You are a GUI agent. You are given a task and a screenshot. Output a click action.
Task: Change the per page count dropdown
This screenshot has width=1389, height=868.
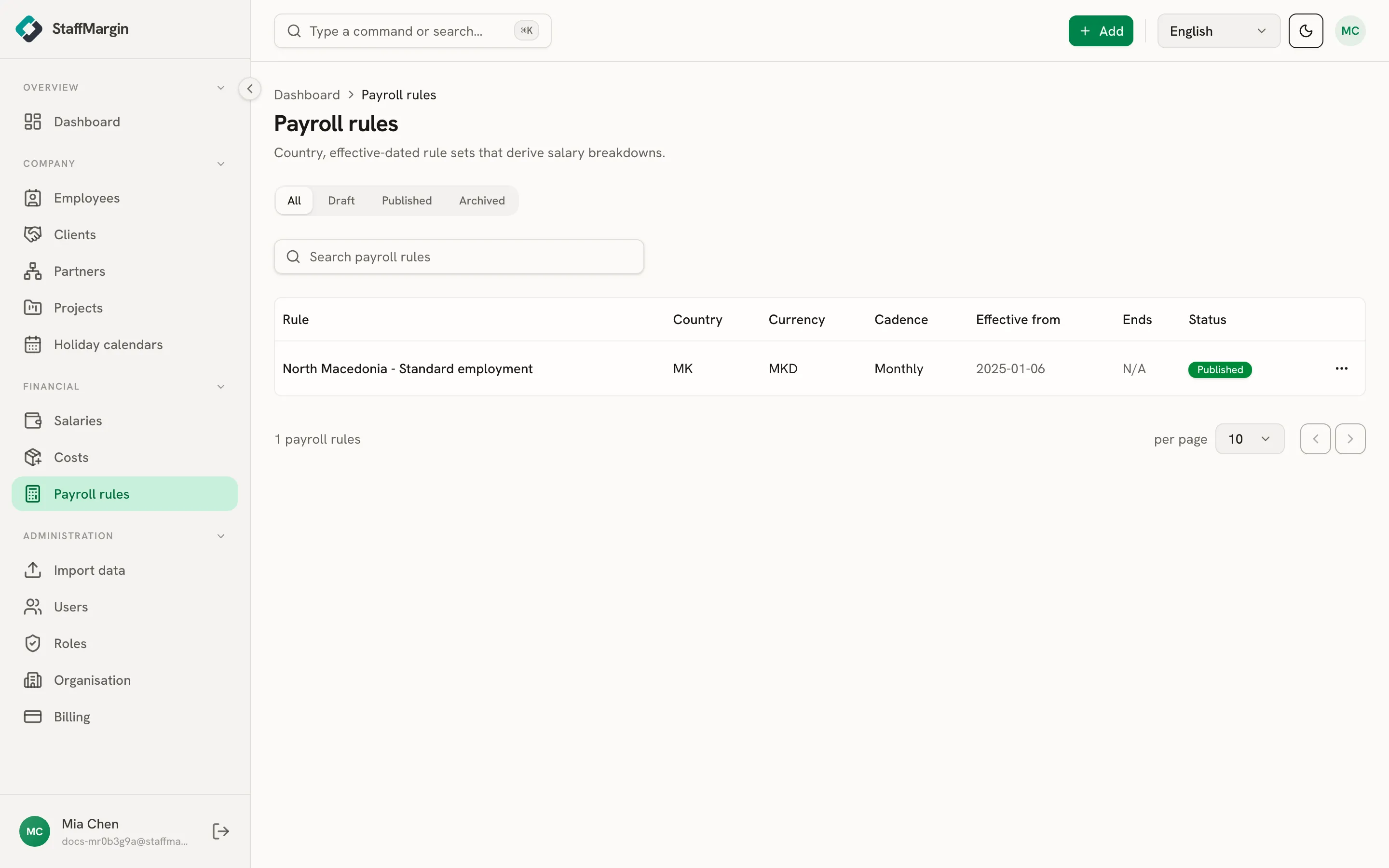pos(1250,439)
